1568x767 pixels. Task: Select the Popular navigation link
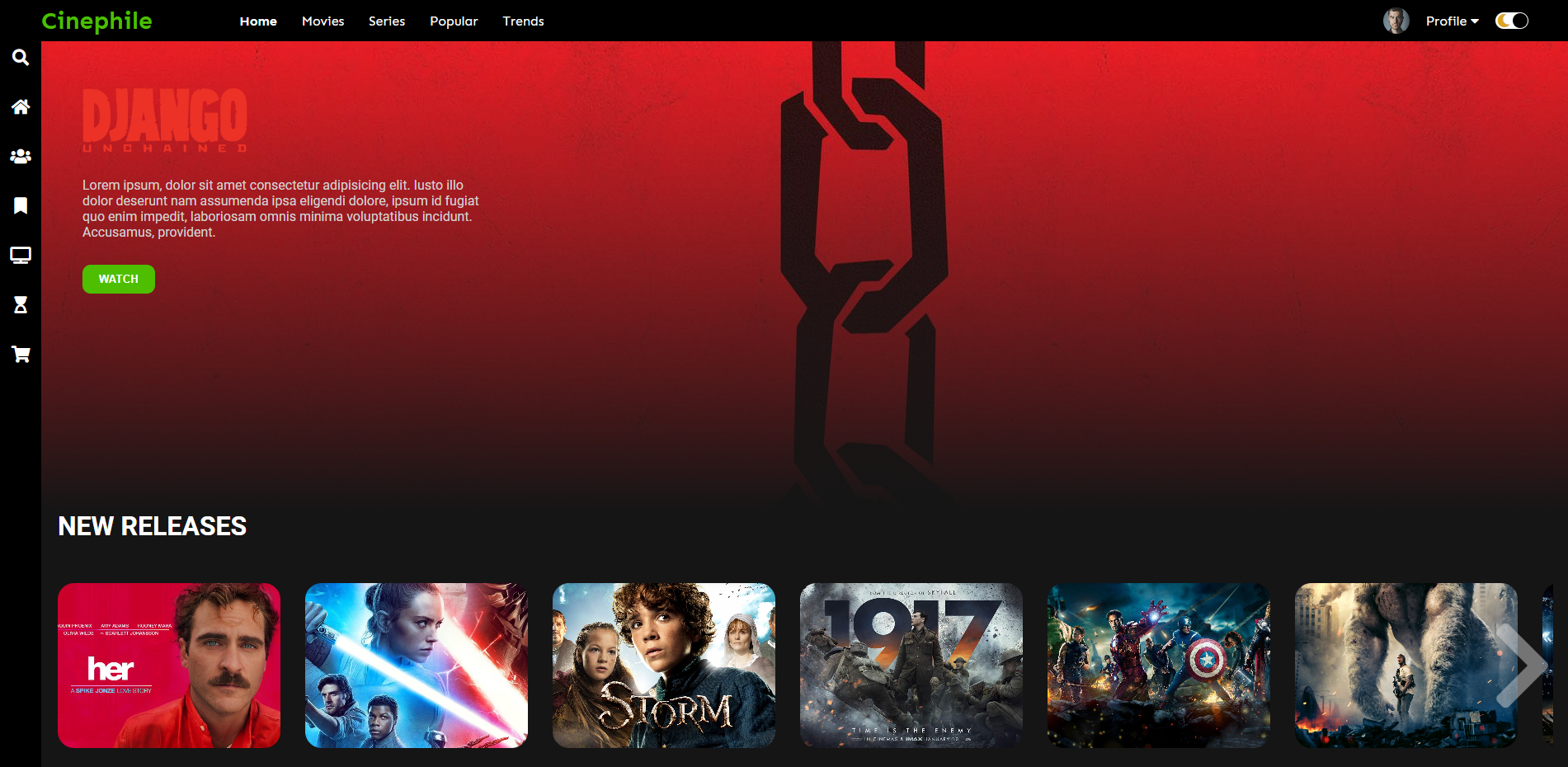[x=454, y=21]
